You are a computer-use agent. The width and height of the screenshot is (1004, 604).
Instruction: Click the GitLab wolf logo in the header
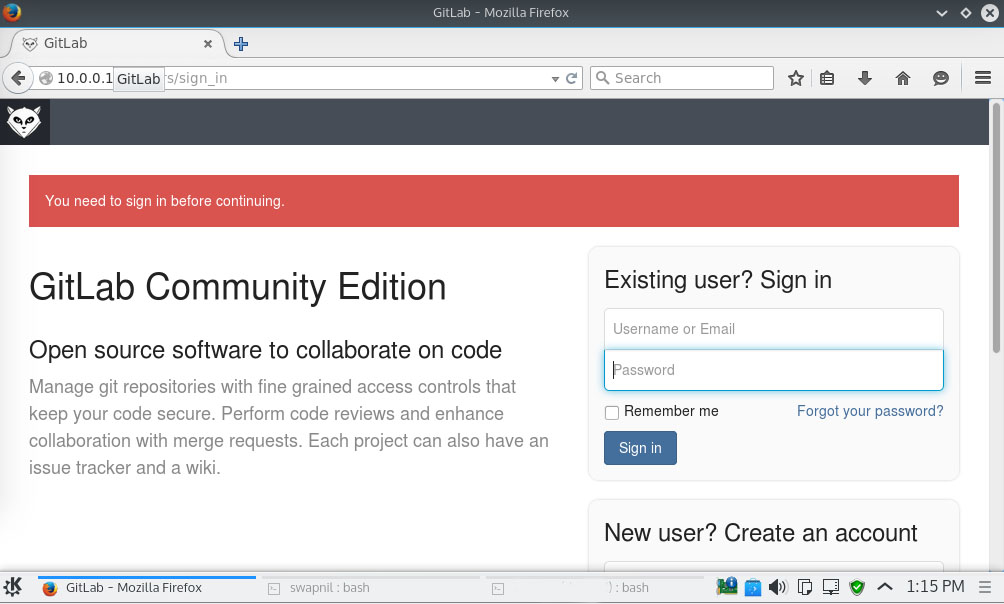point(24,121)
